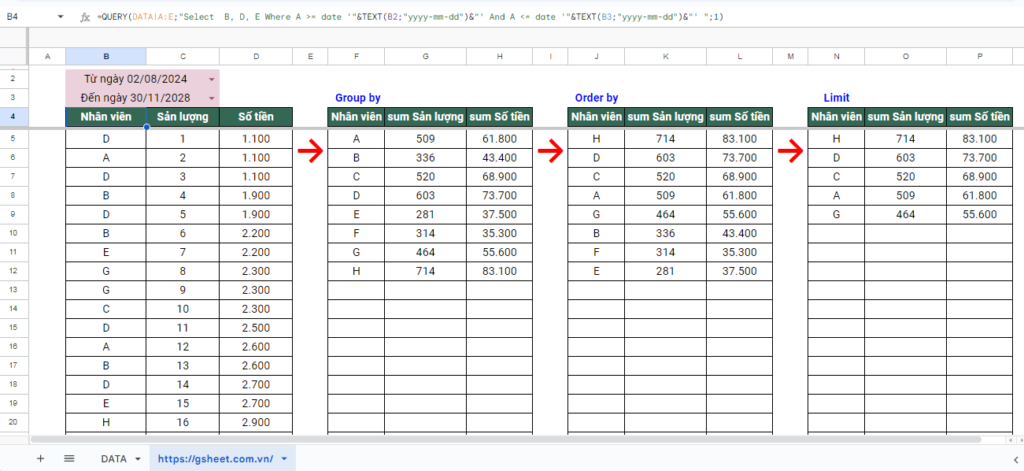Click the Group by label
This screenshot has height=471, width=1024.
click(x=358, y=98)
